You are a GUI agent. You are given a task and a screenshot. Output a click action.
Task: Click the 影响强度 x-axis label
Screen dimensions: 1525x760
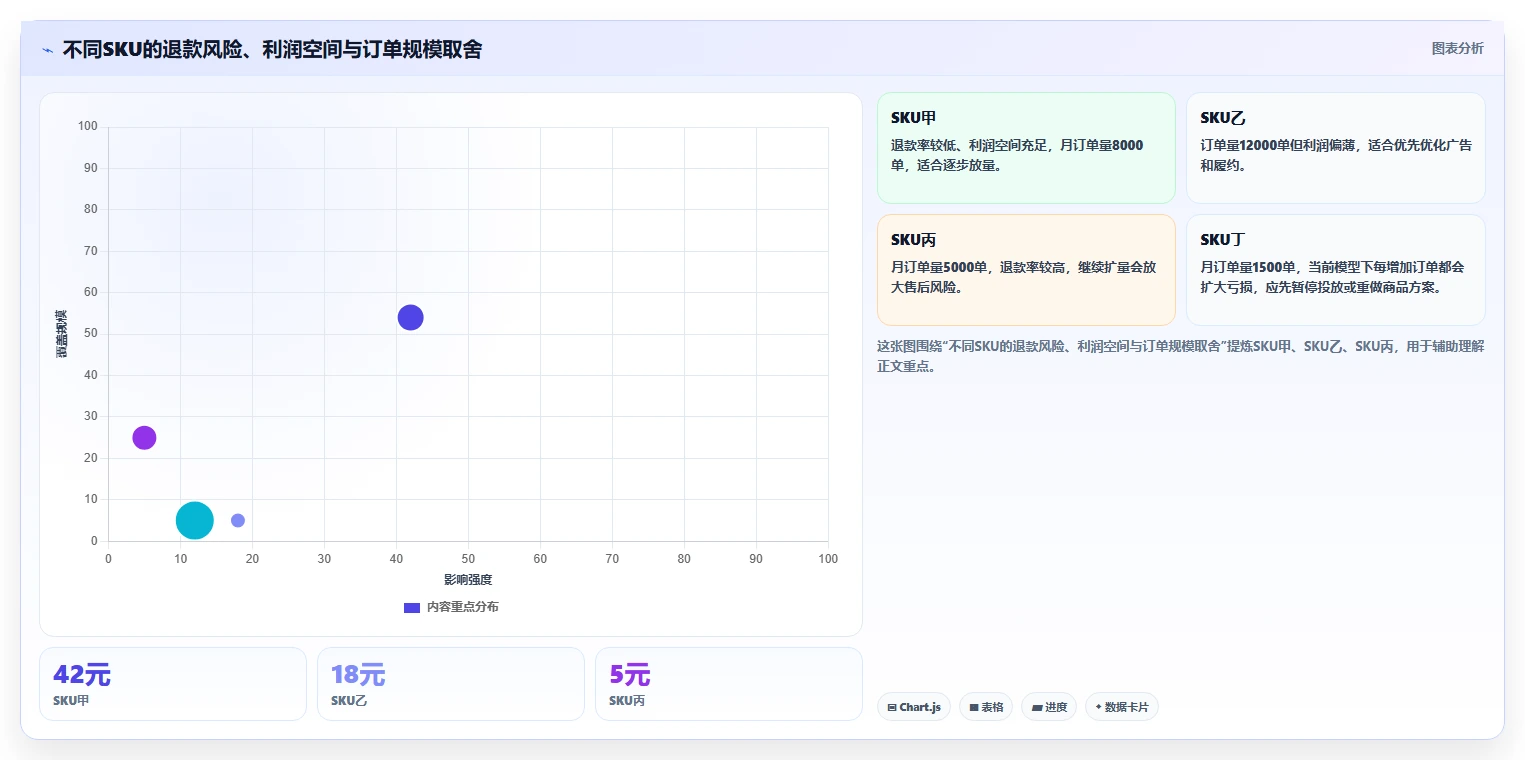[468, 580]
